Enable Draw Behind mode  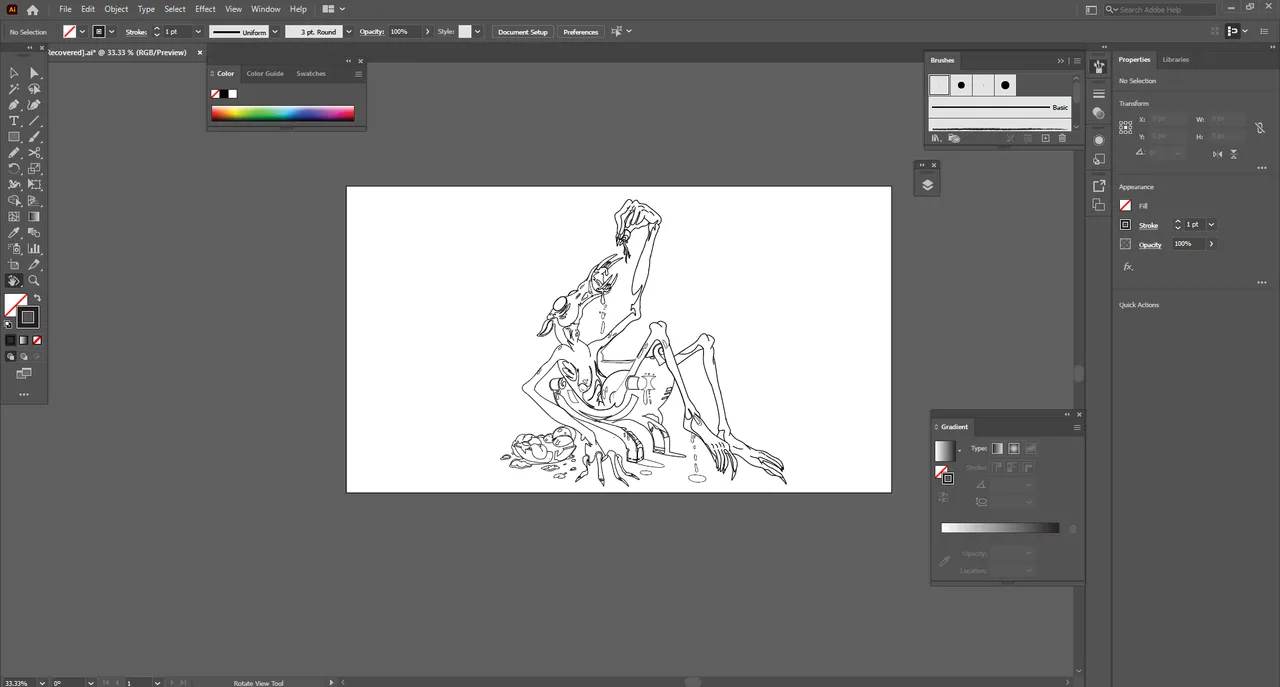click(x=23, y=356)
